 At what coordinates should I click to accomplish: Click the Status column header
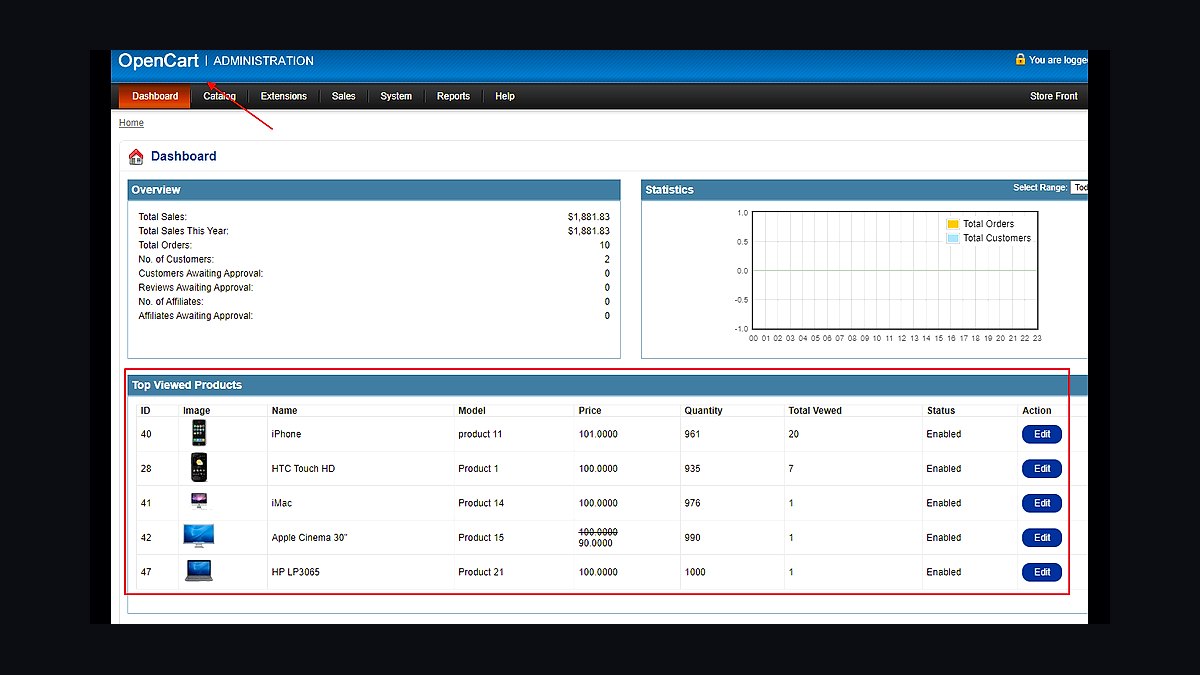[x=941, y=410]
